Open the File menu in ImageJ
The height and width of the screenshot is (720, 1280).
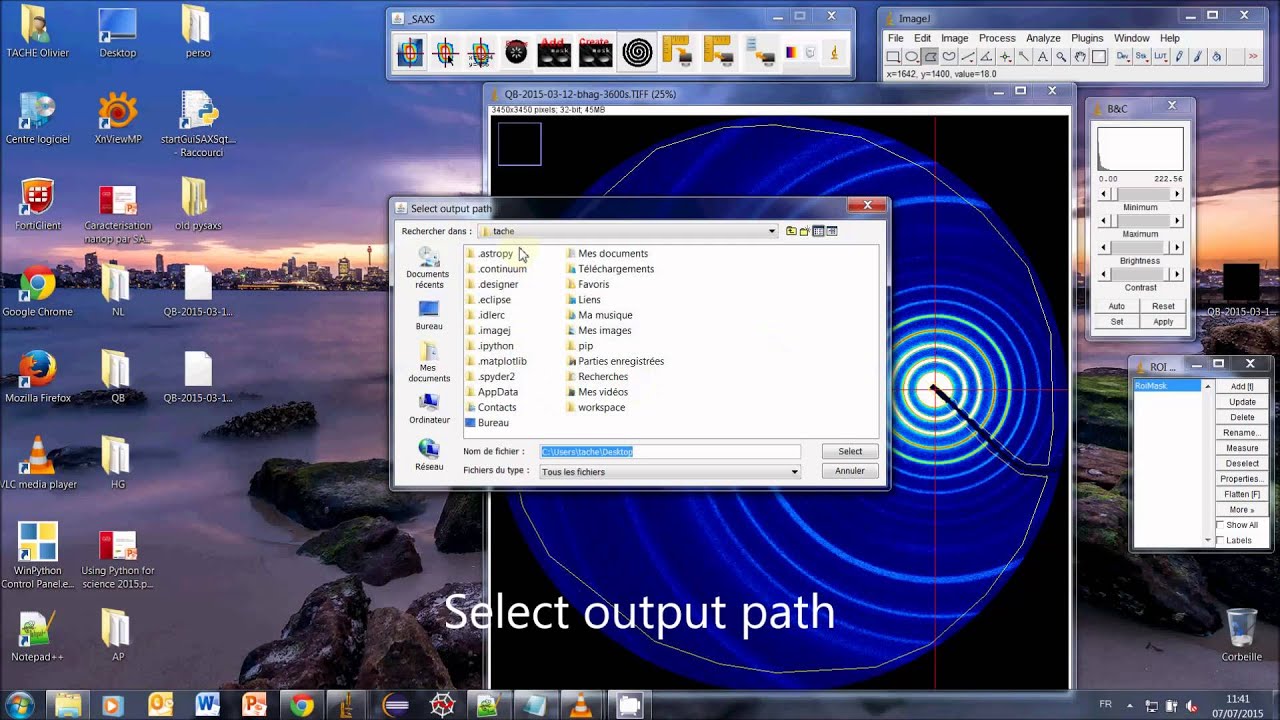click(896, 38)
